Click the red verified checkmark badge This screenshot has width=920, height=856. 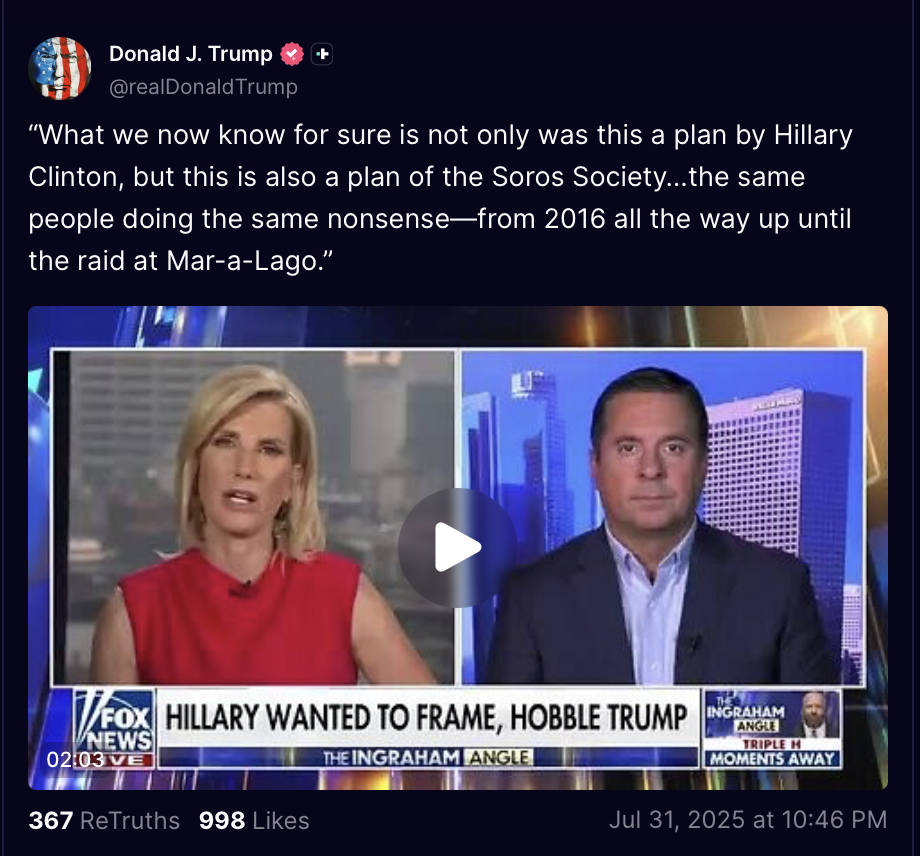pos(292,54)
